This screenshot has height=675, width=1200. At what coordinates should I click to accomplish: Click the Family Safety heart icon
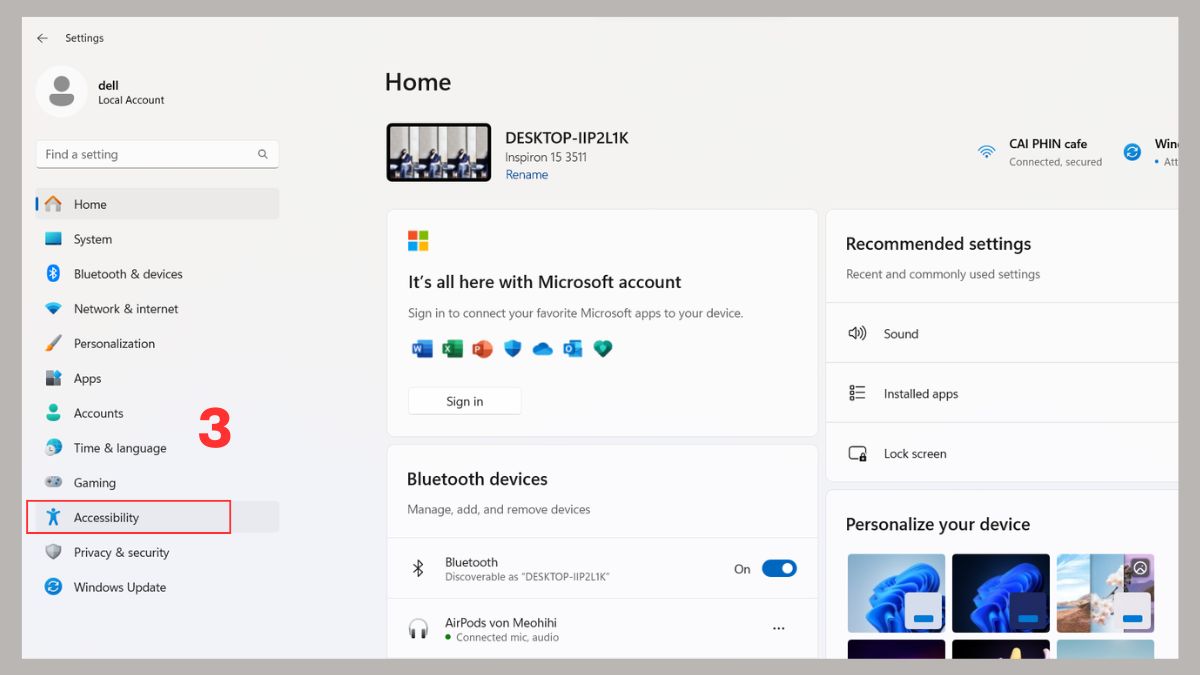[602, 348]
